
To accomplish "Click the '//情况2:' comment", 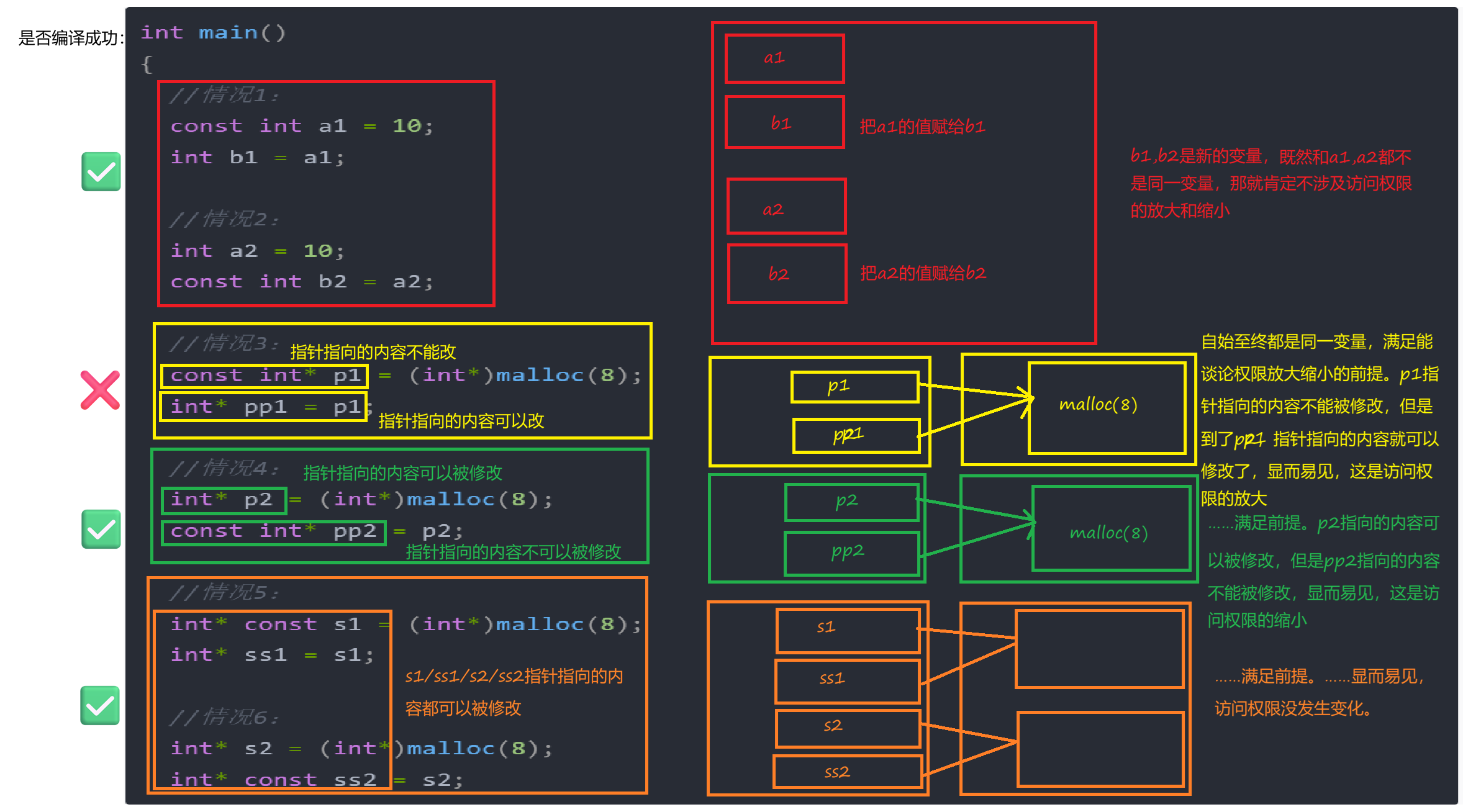I will [x=224, y=219].
